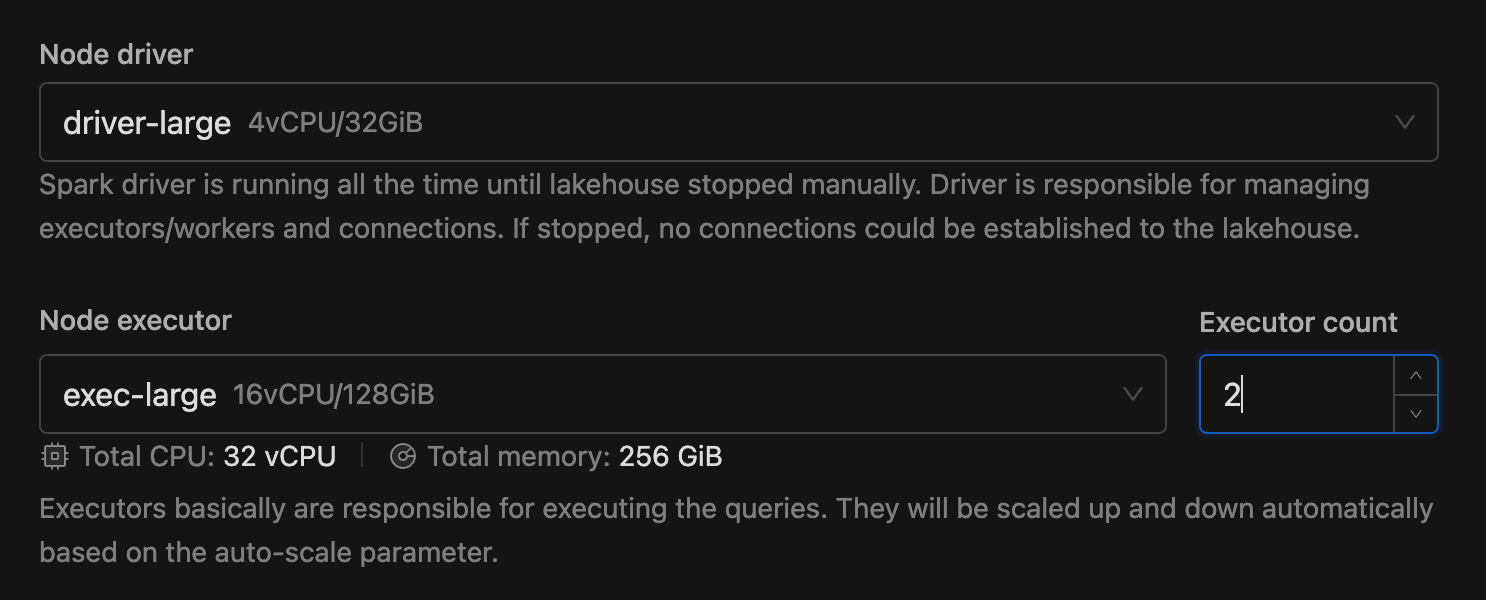Select the Total CPU 32 vCPU readout
This screenshot has height=600, width=1486.
(x=208, y=457)
